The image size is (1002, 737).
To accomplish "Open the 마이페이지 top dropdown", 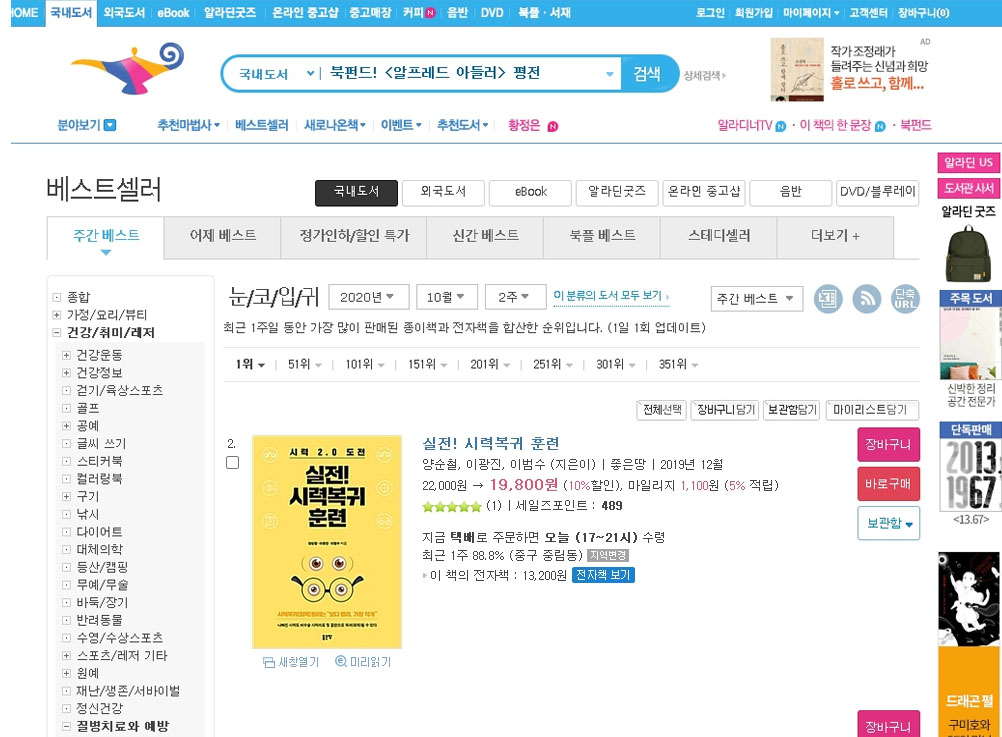I will pos(810,13).
